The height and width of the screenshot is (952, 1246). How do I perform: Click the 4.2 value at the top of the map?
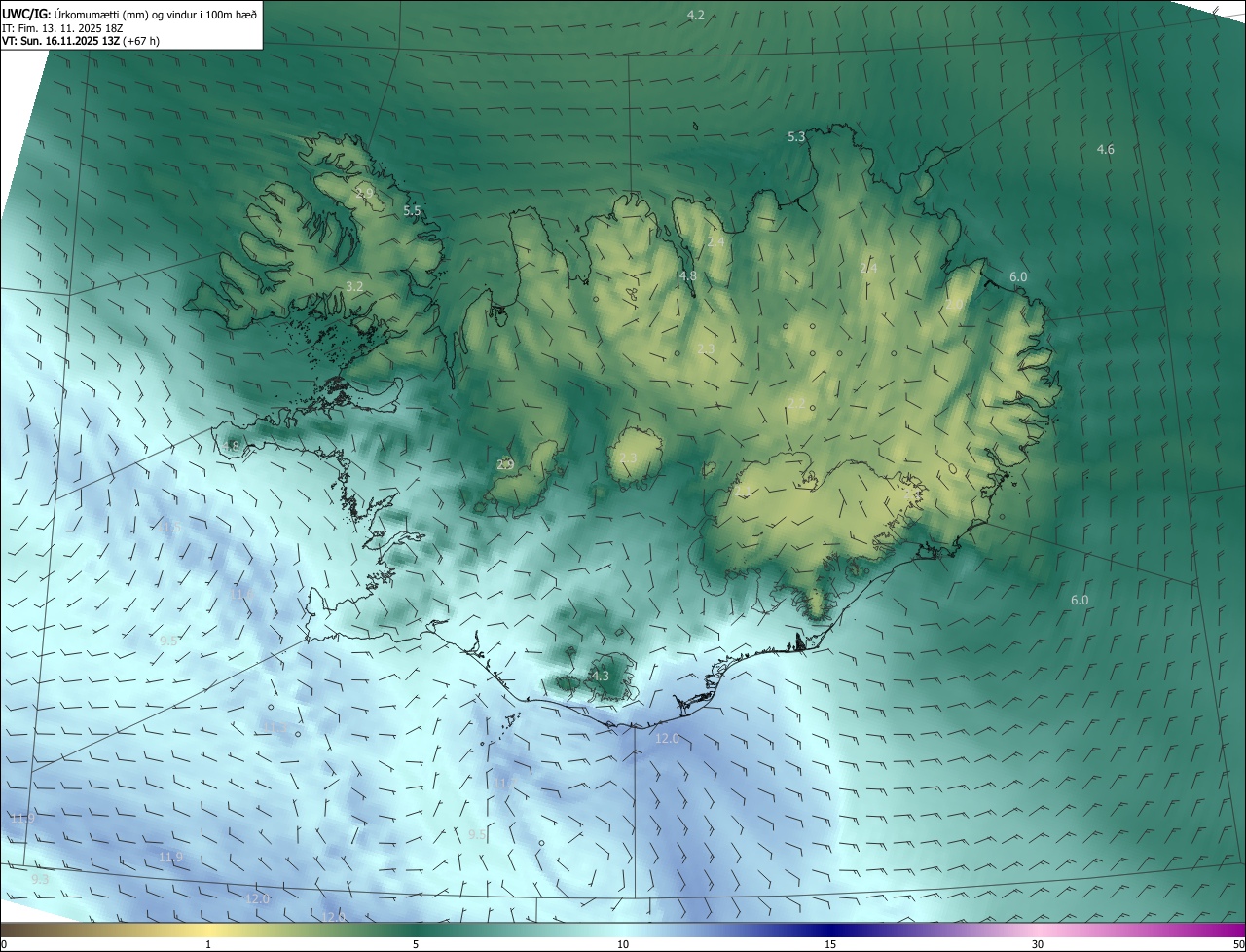(696, 15)
